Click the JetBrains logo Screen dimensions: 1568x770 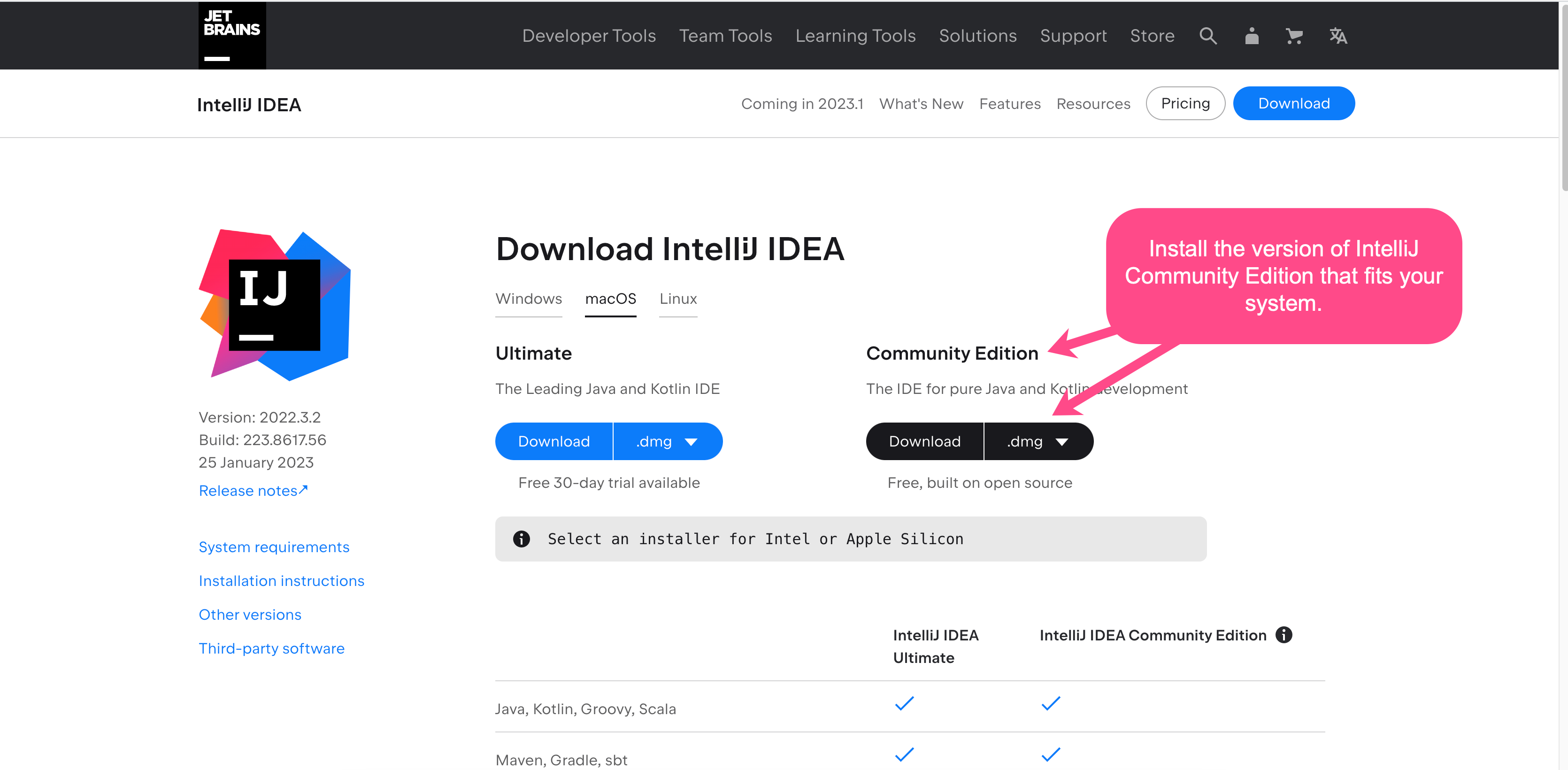pyautogui.click(x=232, y=35)
